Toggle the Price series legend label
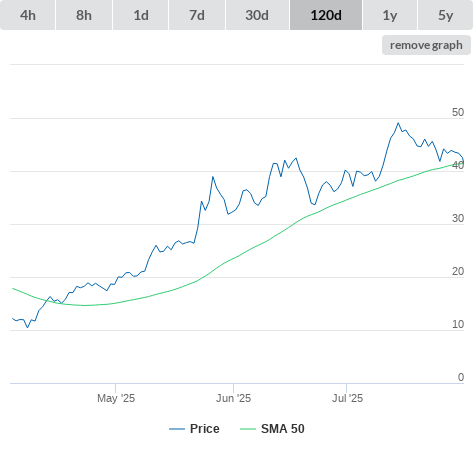The height and width of the screenshot is (455, 474). (x=205, y=429)
